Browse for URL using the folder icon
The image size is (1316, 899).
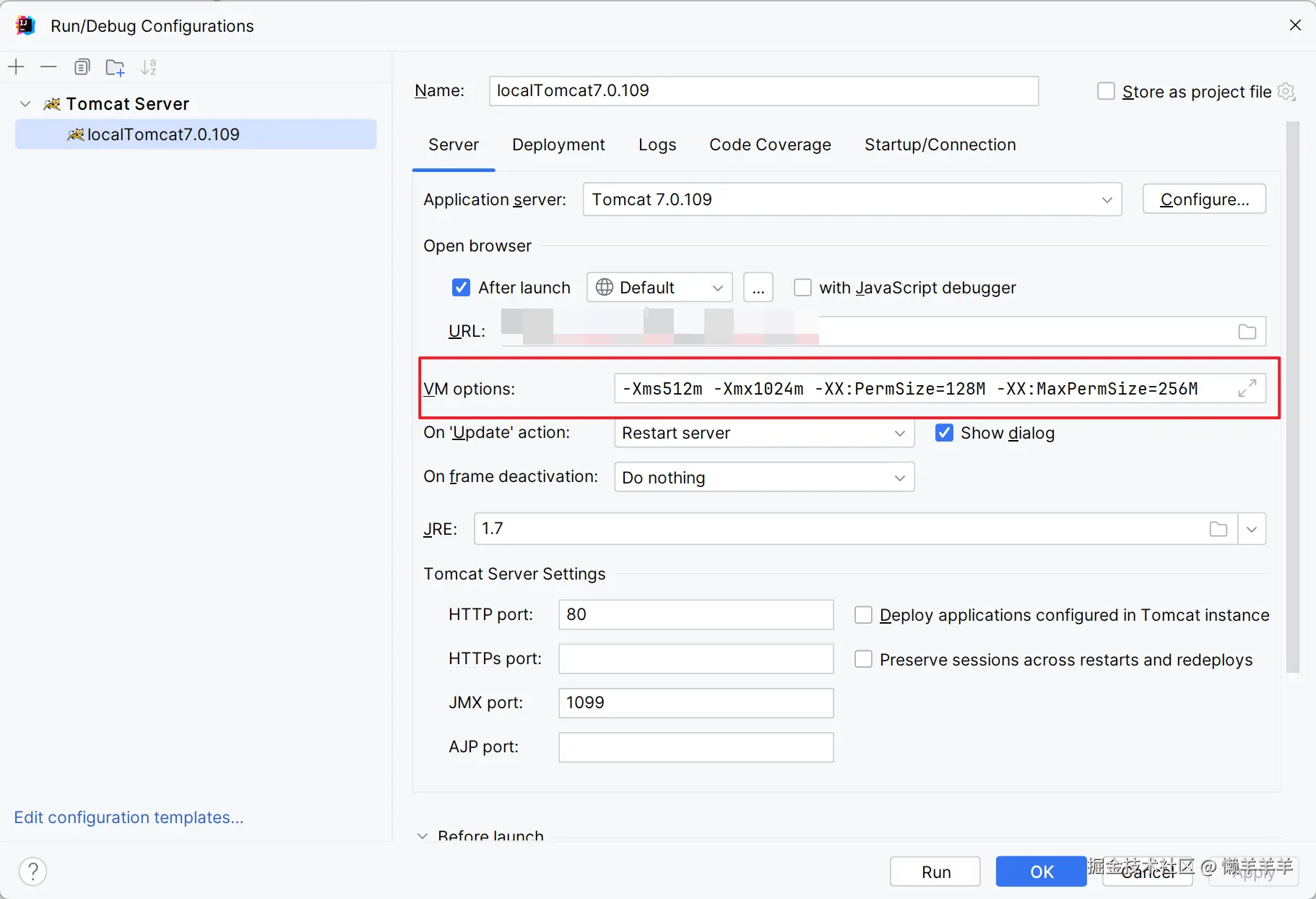click(1247, 332)
